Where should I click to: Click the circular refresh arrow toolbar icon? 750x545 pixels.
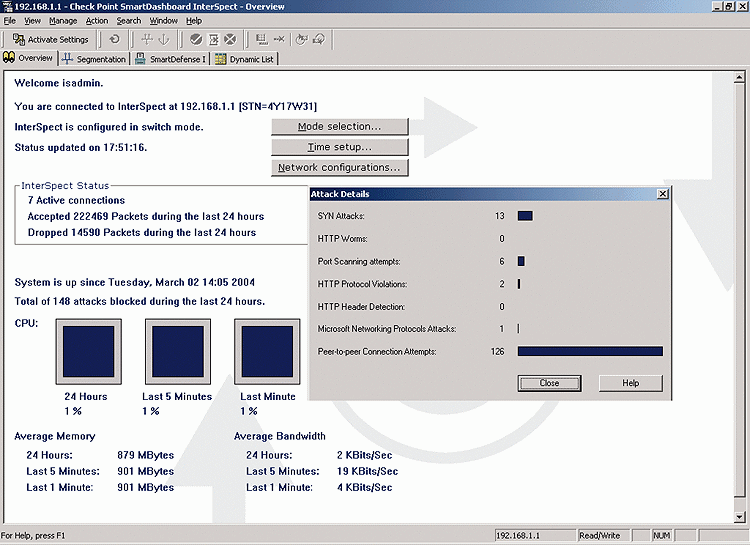(x=115, y=40)
